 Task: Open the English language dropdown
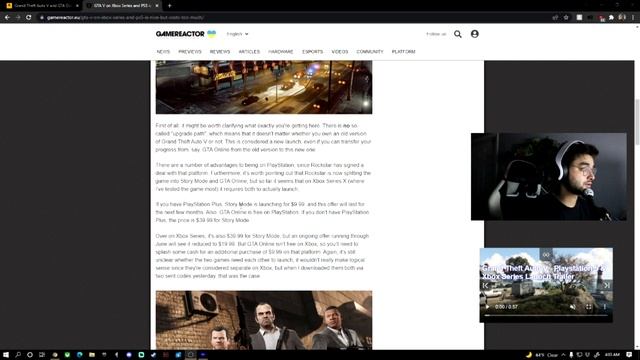tap(237, 34)
